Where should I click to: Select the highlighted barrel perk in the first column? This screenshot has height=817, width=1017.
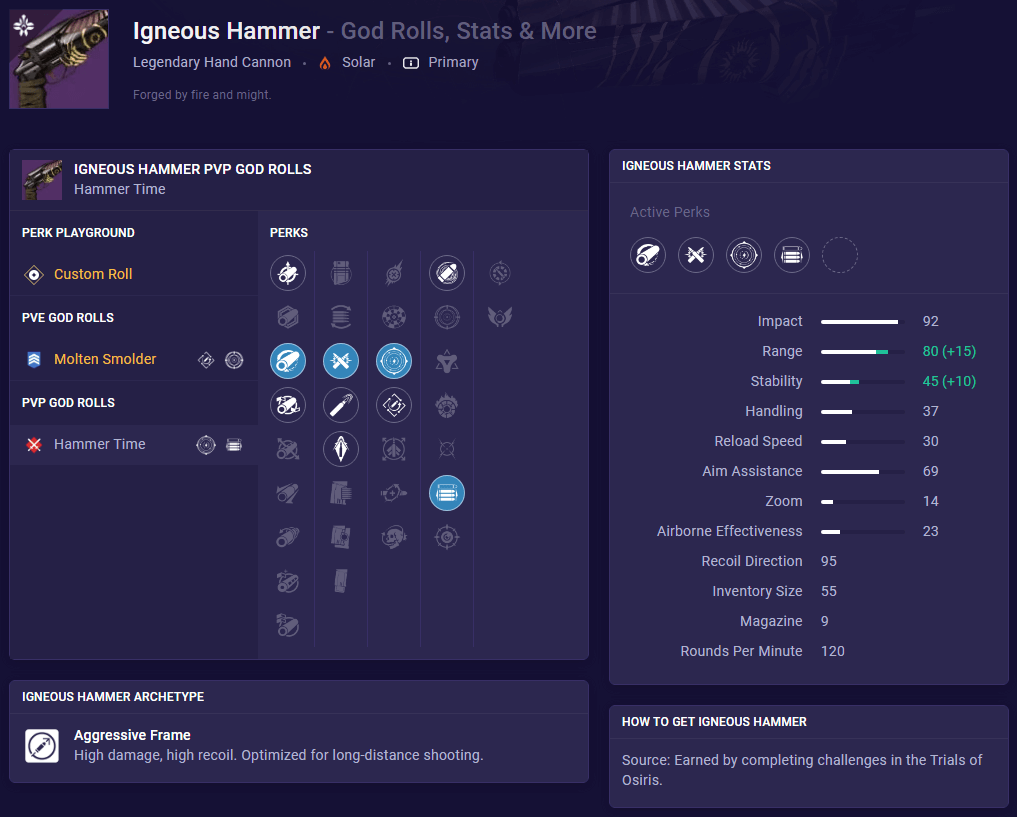(x=288, y=361)
